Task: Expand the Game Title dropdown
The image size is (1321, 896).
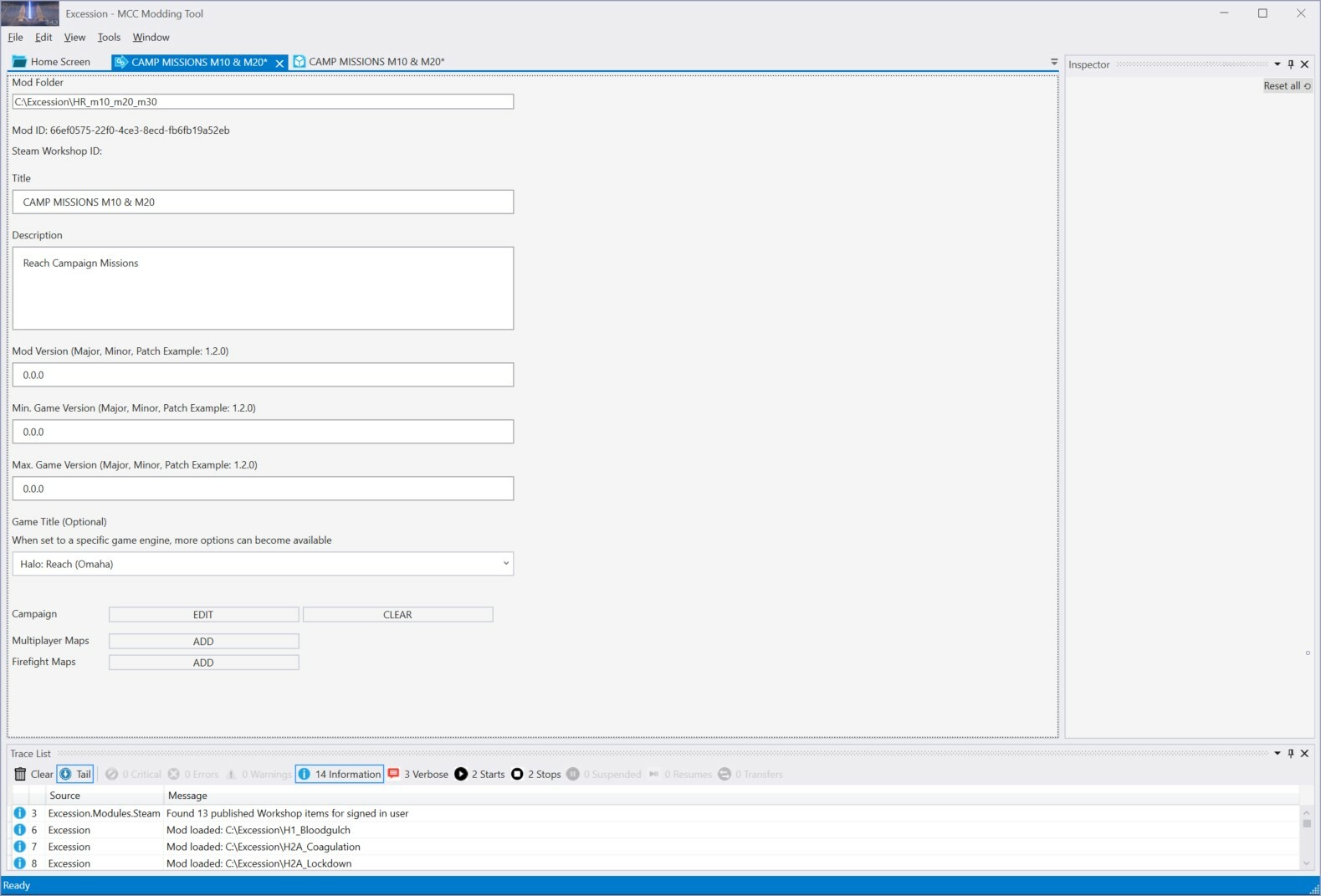Action: tap(263, 564)
